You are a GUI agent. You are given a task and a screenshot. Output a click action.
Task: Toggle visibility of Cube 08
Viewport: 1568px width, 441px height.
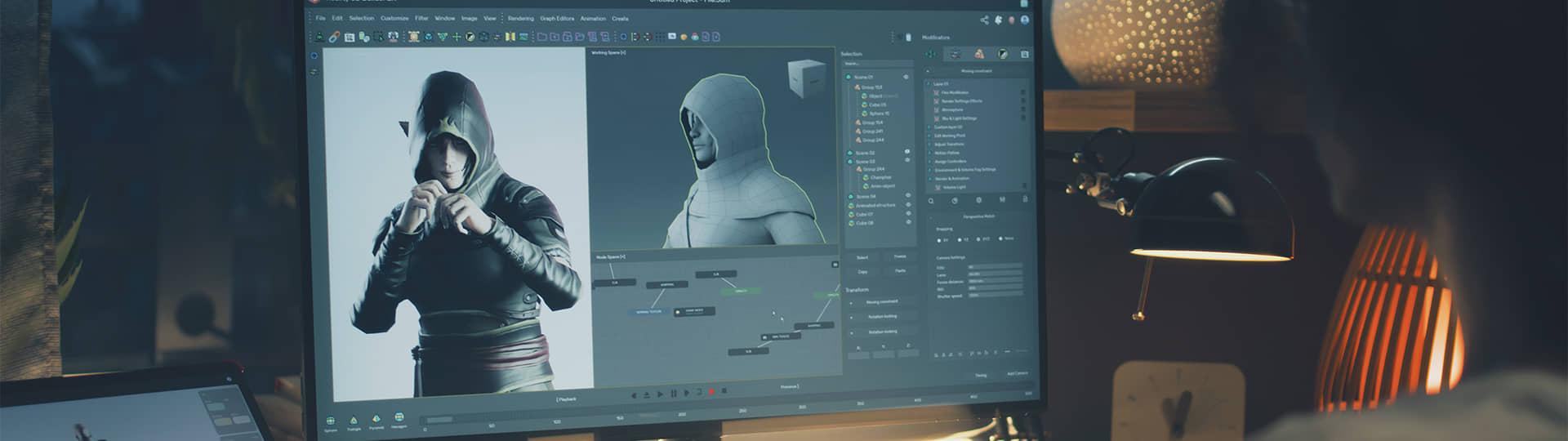tap(908, 222)
